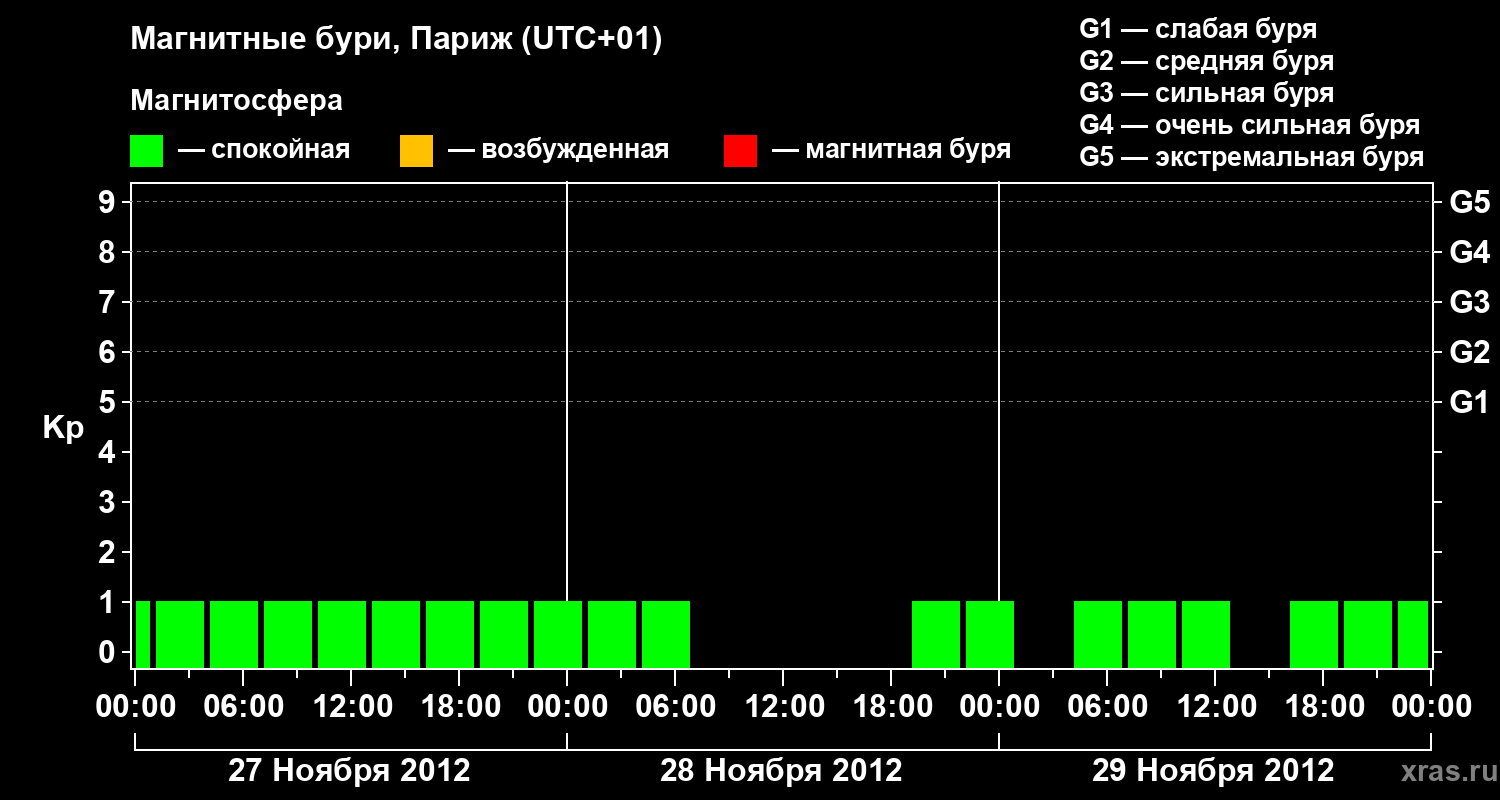Image resolution: width=1500 pixels, height=800 pixels.
Task: Click the 12:00 label above 29 November
Action: click(x=1215, y=707)
